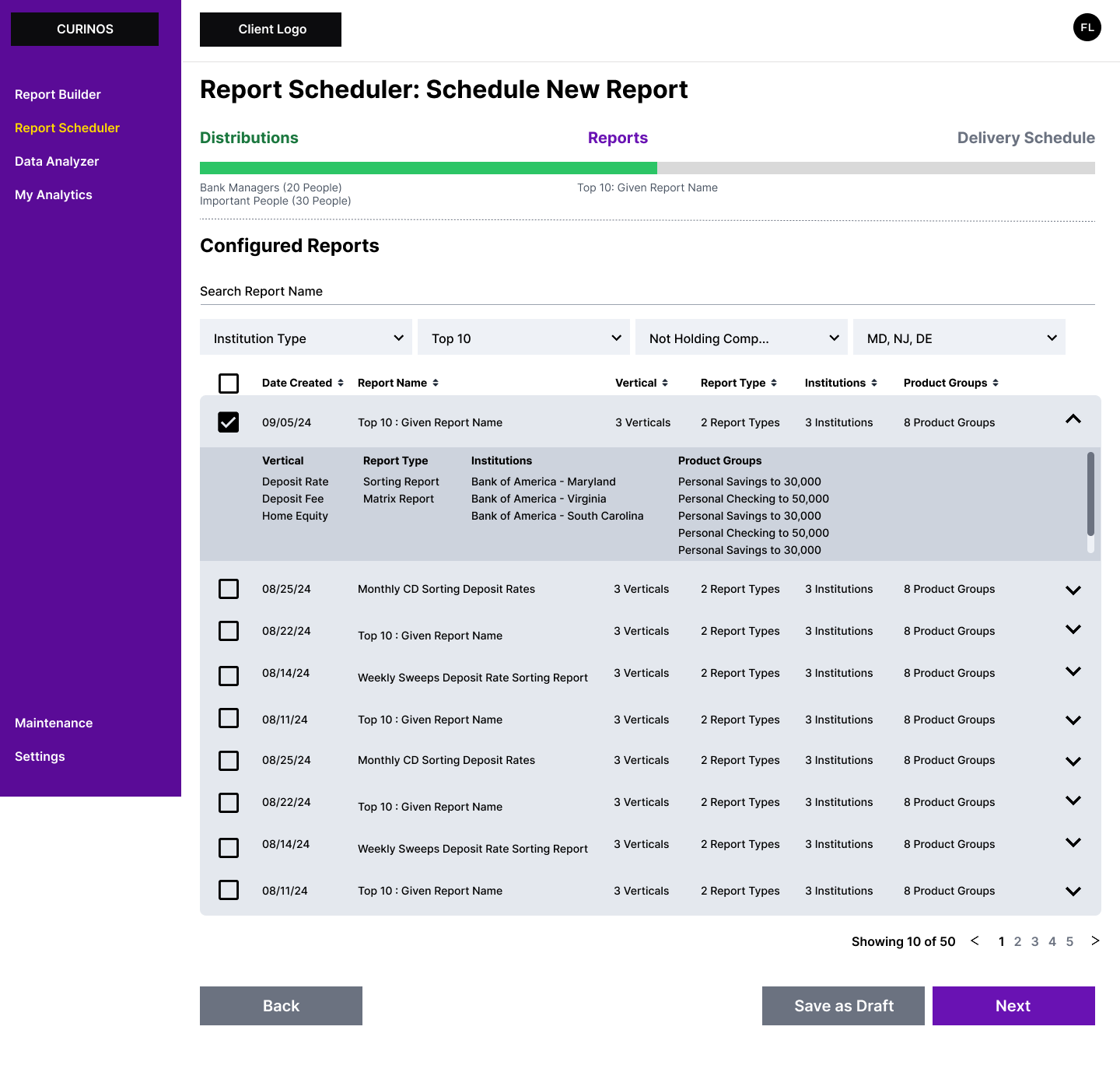Expand the first 08/22/24 report row
This screenshot has height=1086, width=1120.
(x=1073, y=629)
